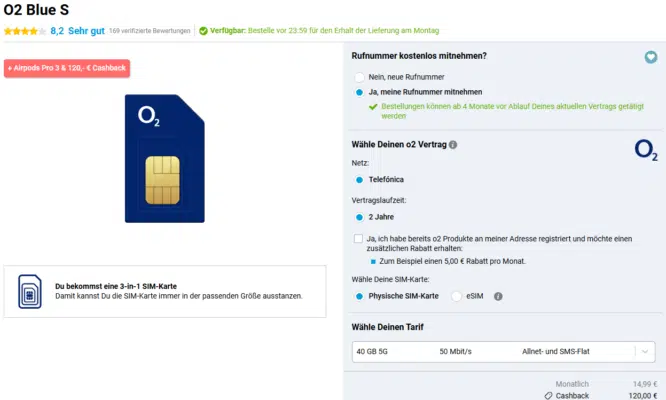The width and height of the screenshot is (666, 400).
Task: Tick the existing o2 products discount checkbox
Action: [x=359, y=239]
